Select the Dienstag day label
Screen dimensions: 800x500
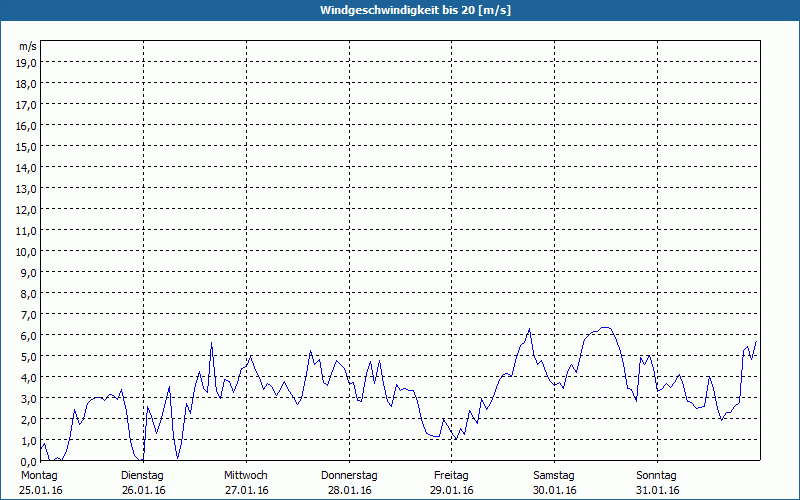tap(143, 475)
